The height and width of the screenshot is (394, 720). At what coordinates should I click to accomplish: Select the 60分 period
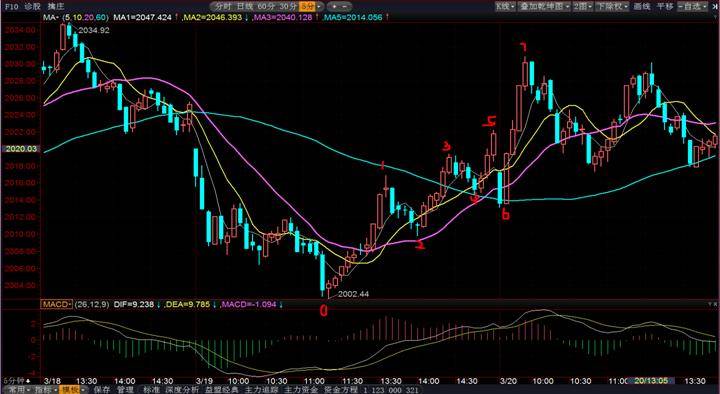266,6
